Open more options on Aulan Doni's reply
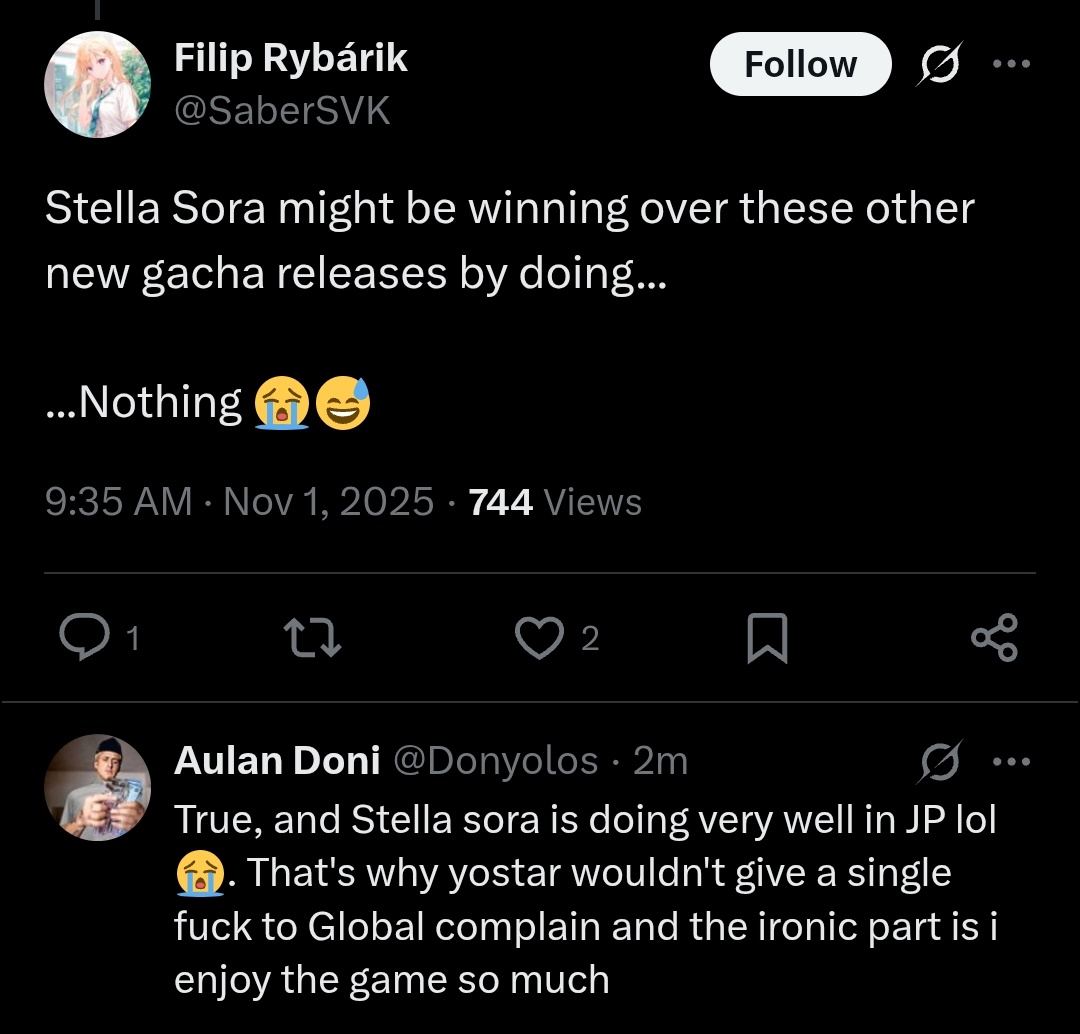The image size is (1080, 1034). (x=1010, y=762)
